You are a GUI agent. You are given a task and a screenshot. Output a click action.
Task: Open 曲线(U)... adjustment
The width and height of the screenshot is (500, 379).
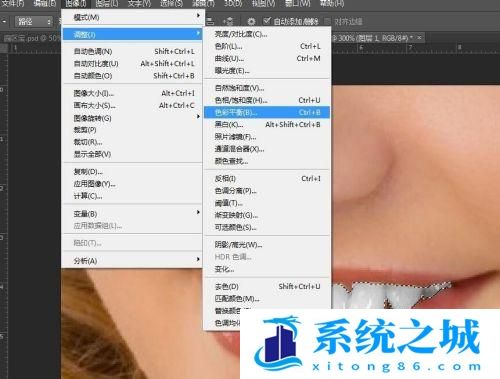click(267, 58)
